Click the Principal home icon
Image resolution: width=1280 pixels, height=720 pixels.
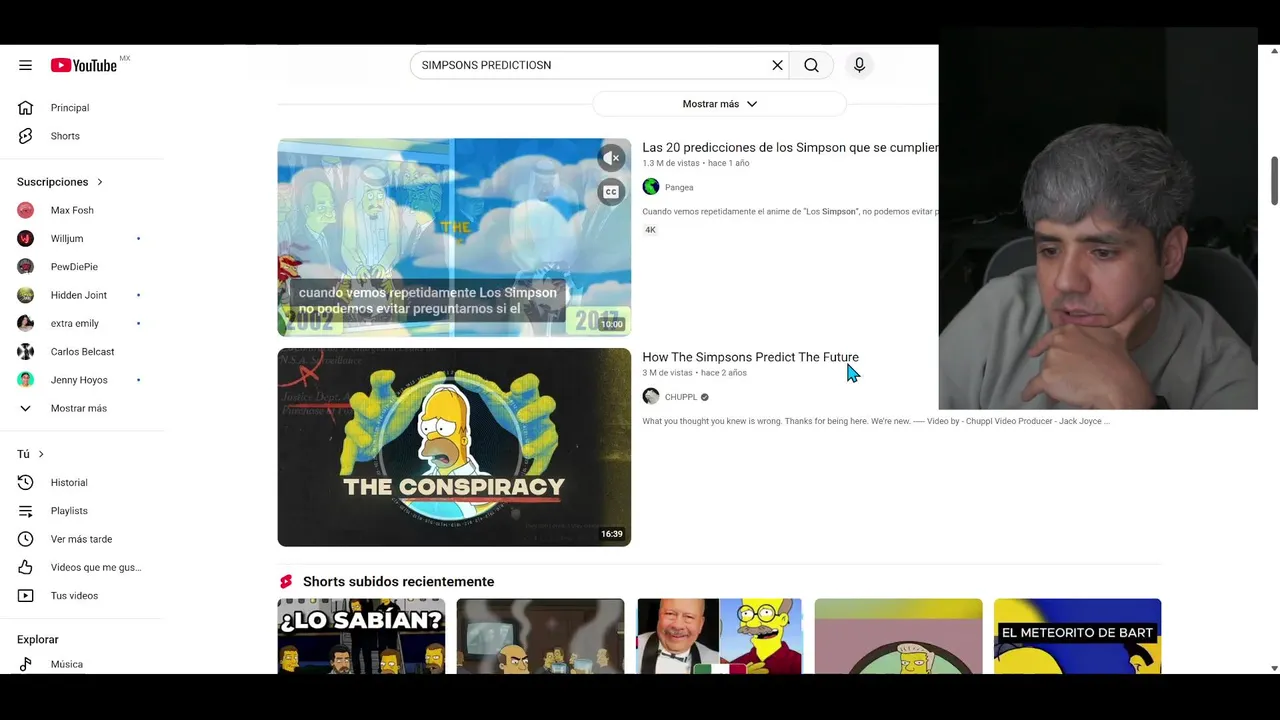(26, 108)
